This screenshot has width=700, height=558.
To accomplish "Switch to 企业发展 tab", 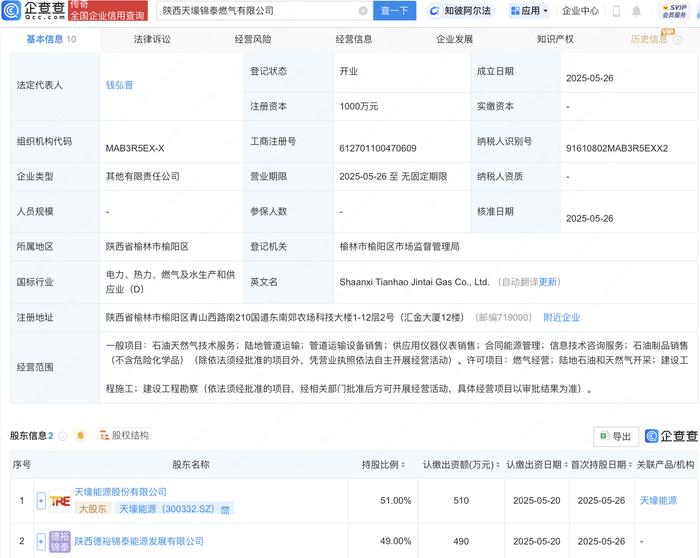I will tap(454, 39).
